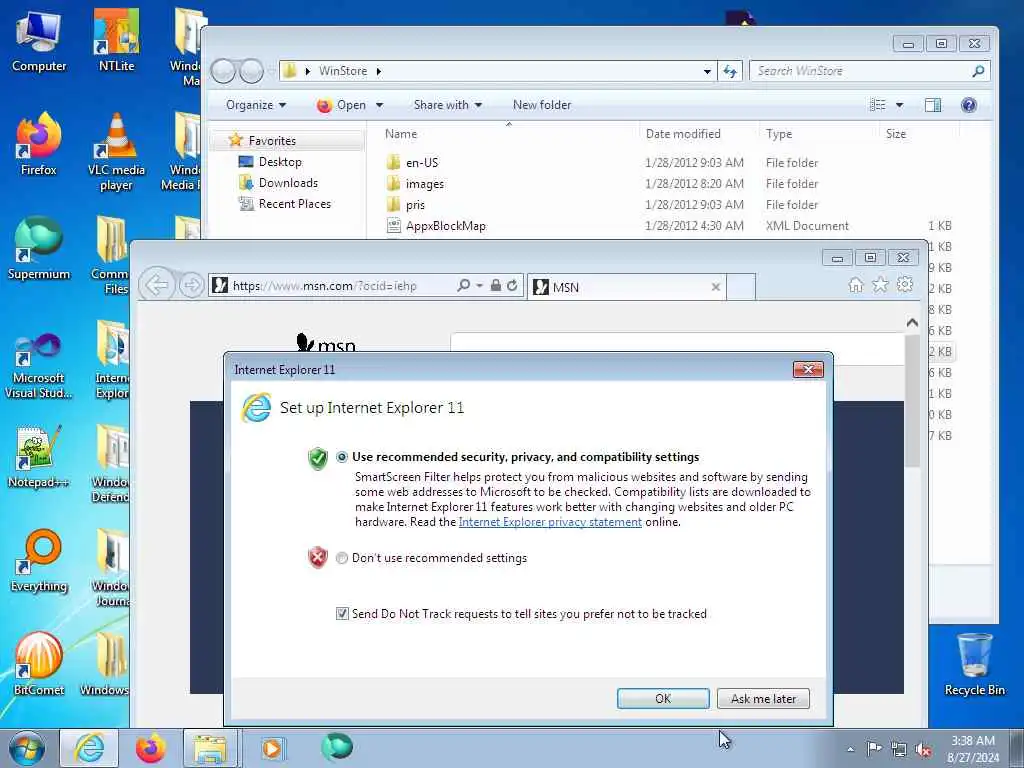The width and height of the screenshot is (1024, 768).
Task: Open Internet Explorer privacy statement link
Action: click(550, 522)
